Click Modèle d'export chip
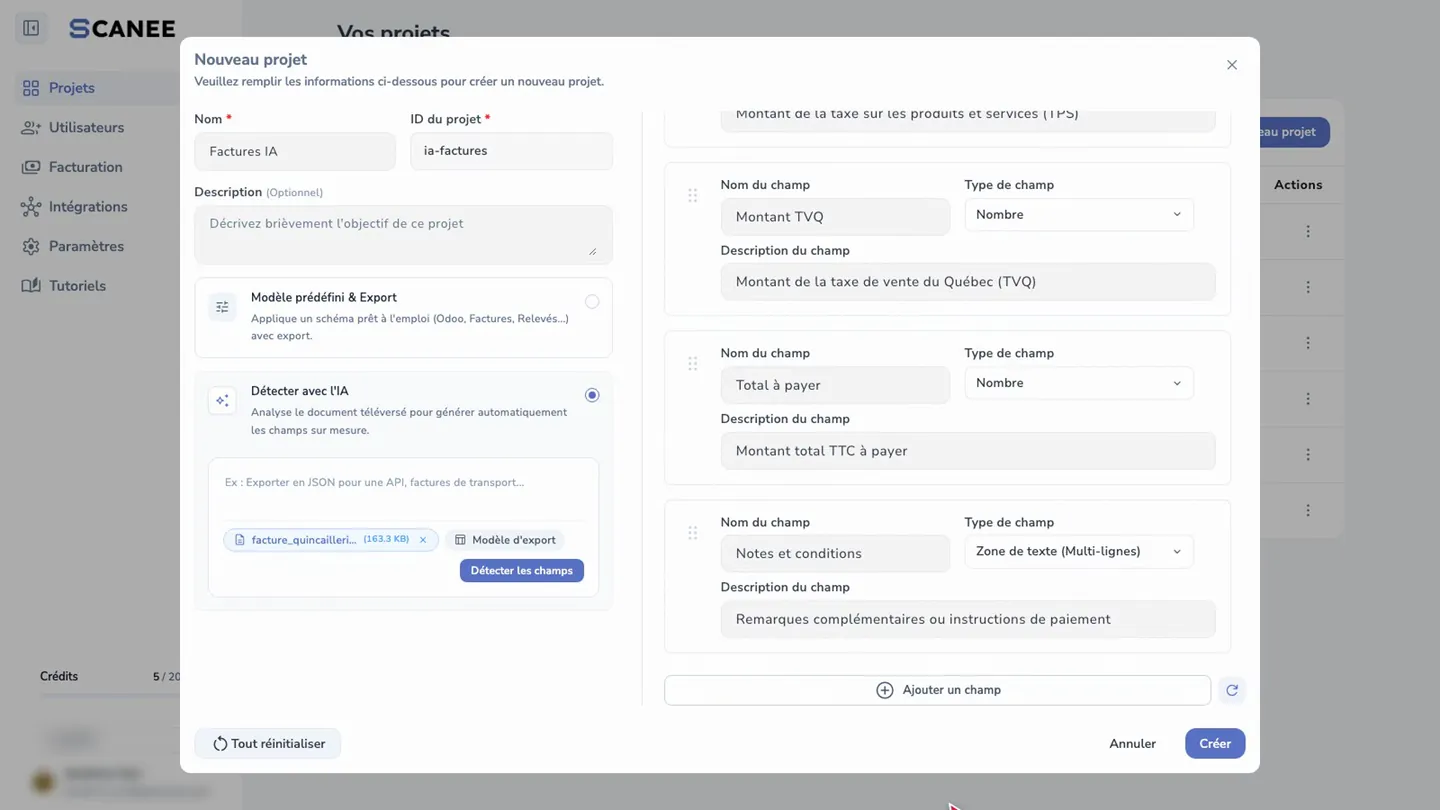 click(505, 540)
